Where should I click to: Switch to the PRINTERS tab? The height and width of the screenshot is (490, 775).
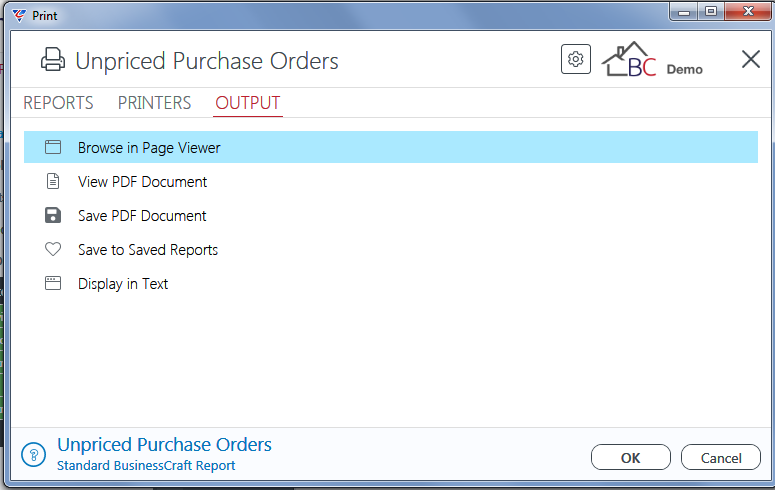tap(154, 103)
